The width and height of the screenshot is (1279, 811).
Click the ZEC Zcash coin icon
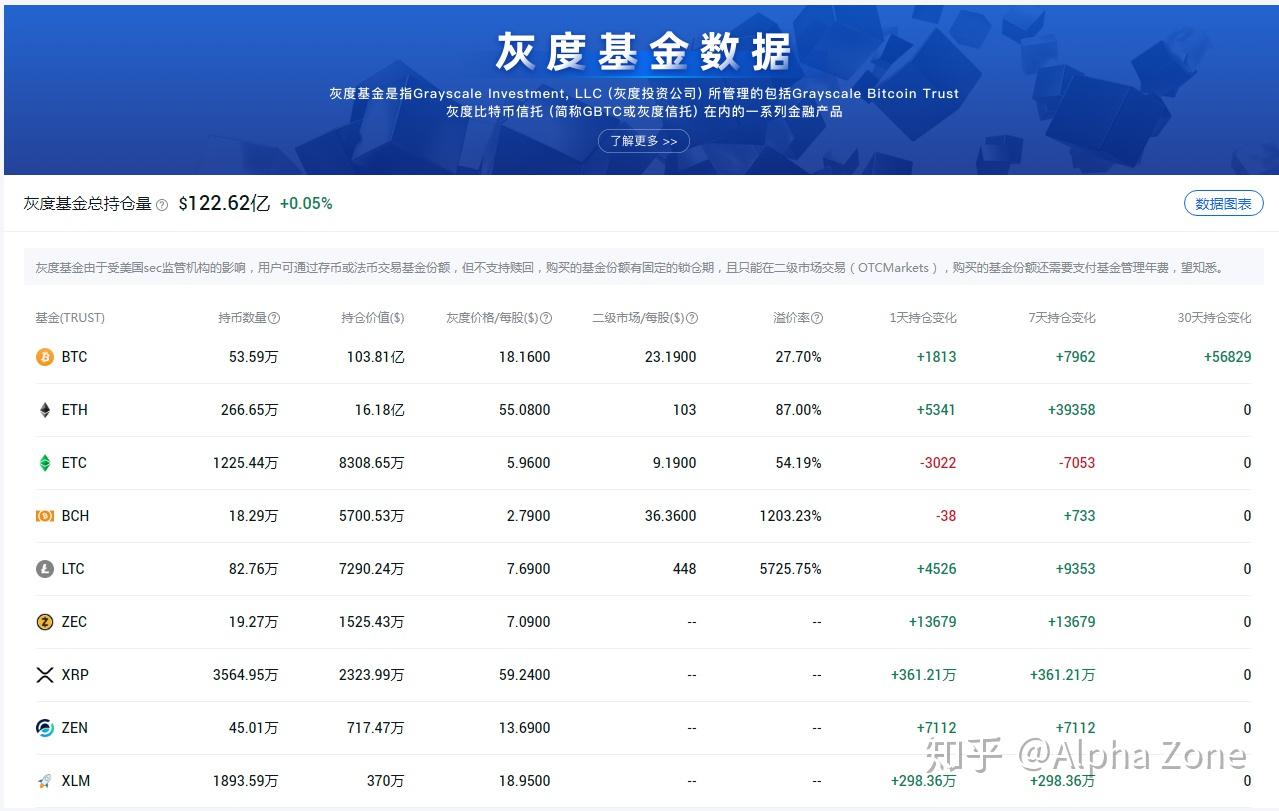44,621
